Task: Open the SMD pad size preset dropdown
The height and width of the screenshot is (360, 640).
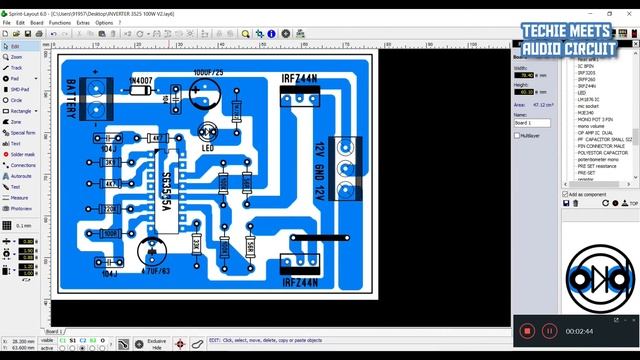Action: 14,270
